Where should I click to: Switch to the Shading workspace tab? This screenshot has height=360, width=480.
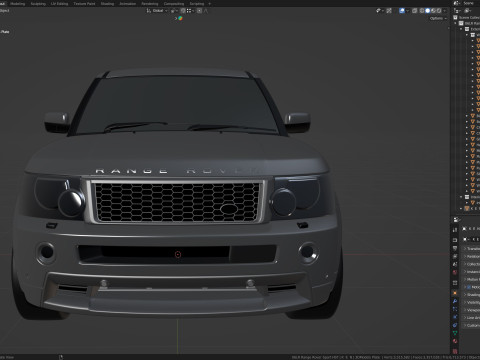tap(107, 4)
